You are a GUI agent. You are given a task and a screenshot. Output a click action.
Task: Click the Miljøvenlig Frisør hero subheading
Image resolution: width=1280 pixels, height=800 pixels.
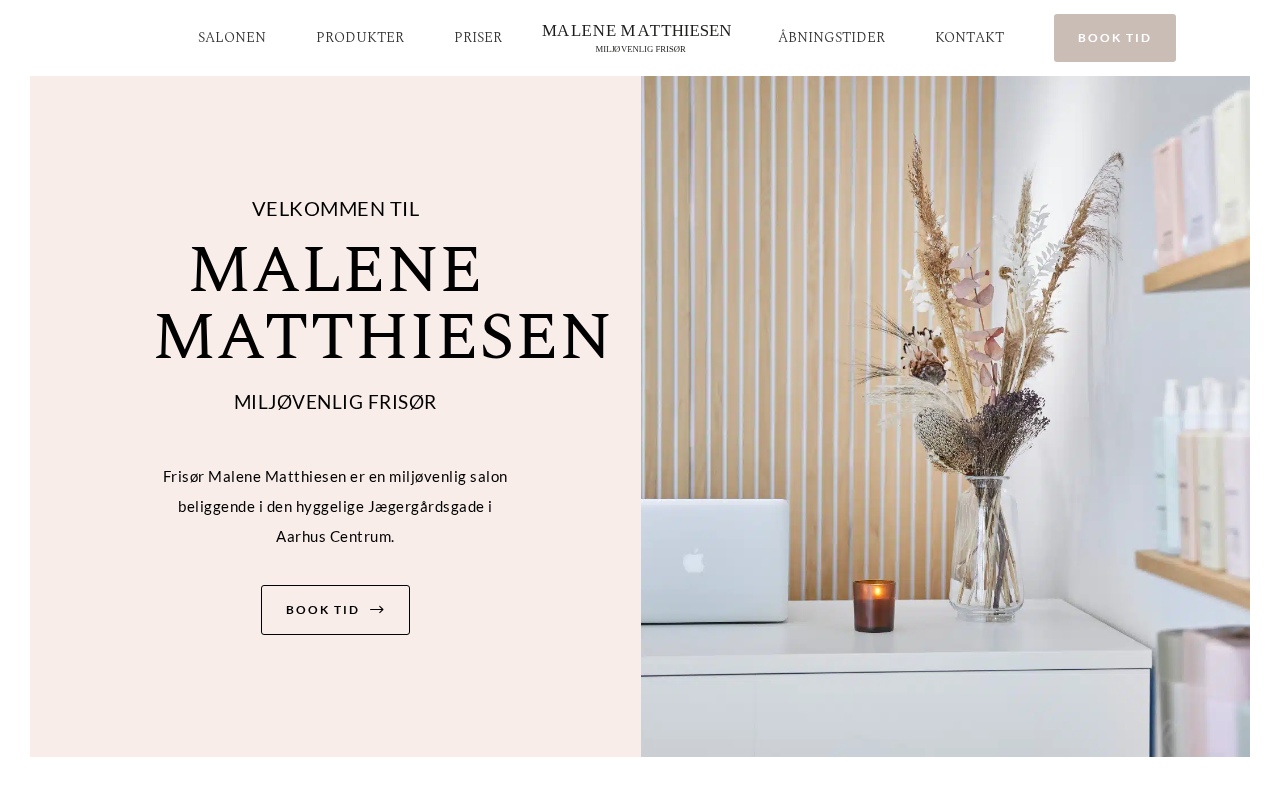[x=335, y=402]
